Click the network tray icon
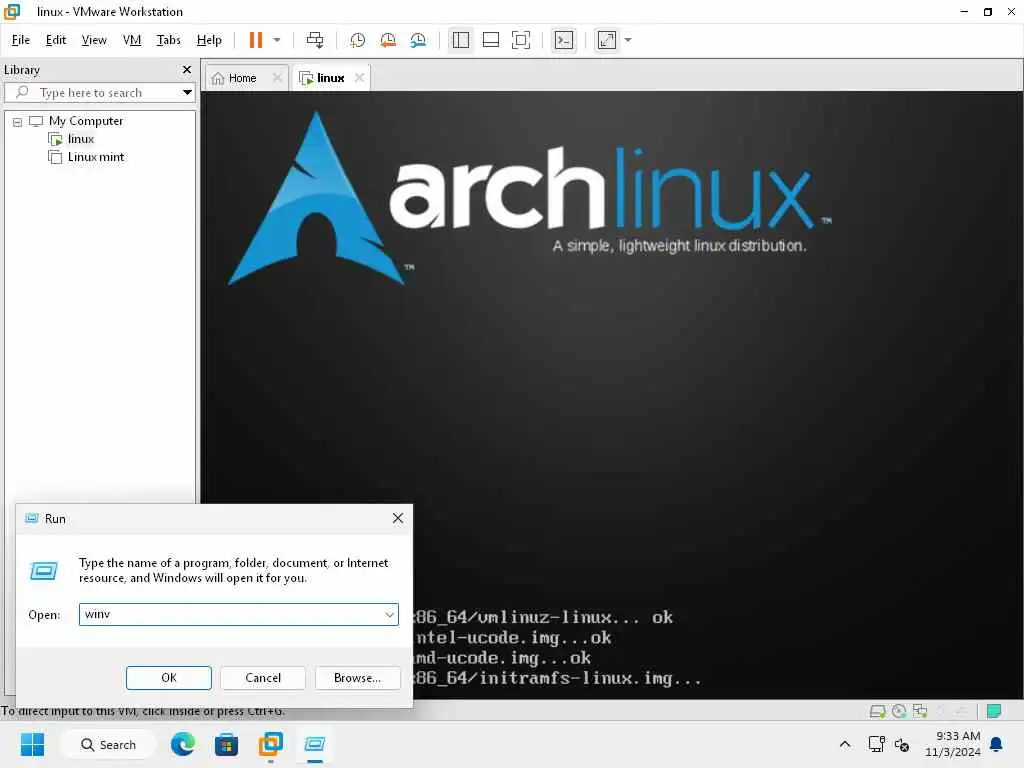The image size is (1024, 768). coord(876,744)
